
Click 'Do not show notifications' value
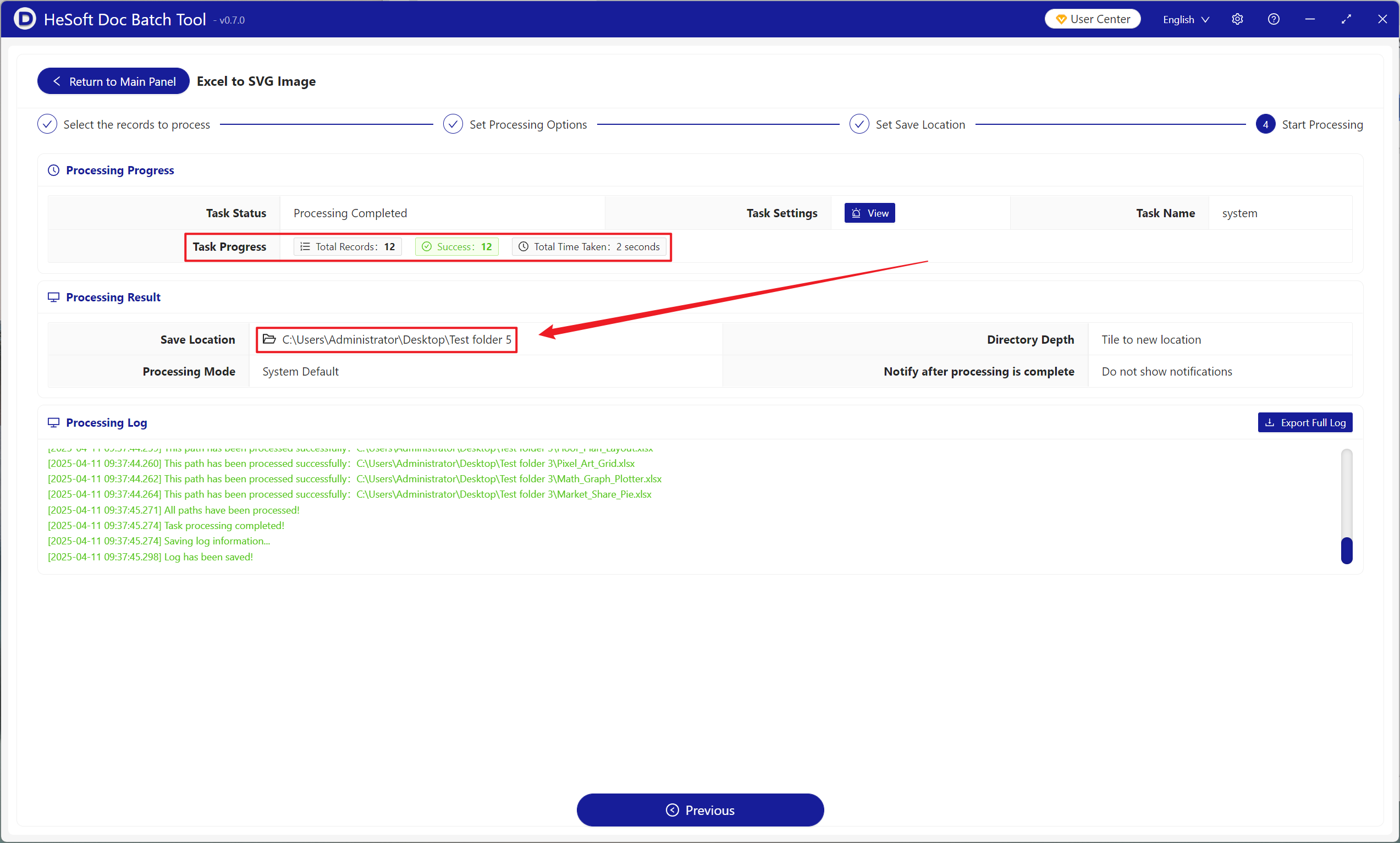pos(1166,372)
